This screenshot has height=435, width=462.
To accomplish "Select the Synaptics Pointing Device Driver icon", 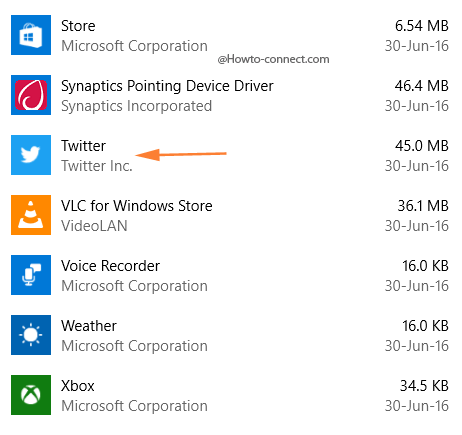I will pyautogui.click(x=31, y=95).
